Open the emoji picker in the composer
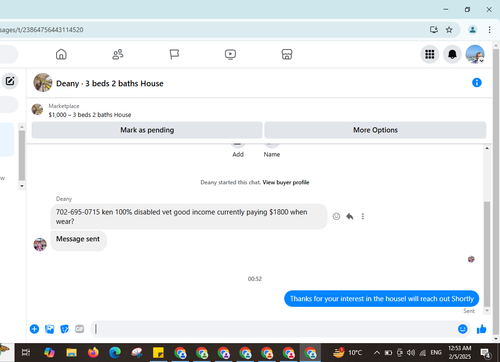This screenshot has width=500, height=362. pyautogui.click(x=463, y=329)
